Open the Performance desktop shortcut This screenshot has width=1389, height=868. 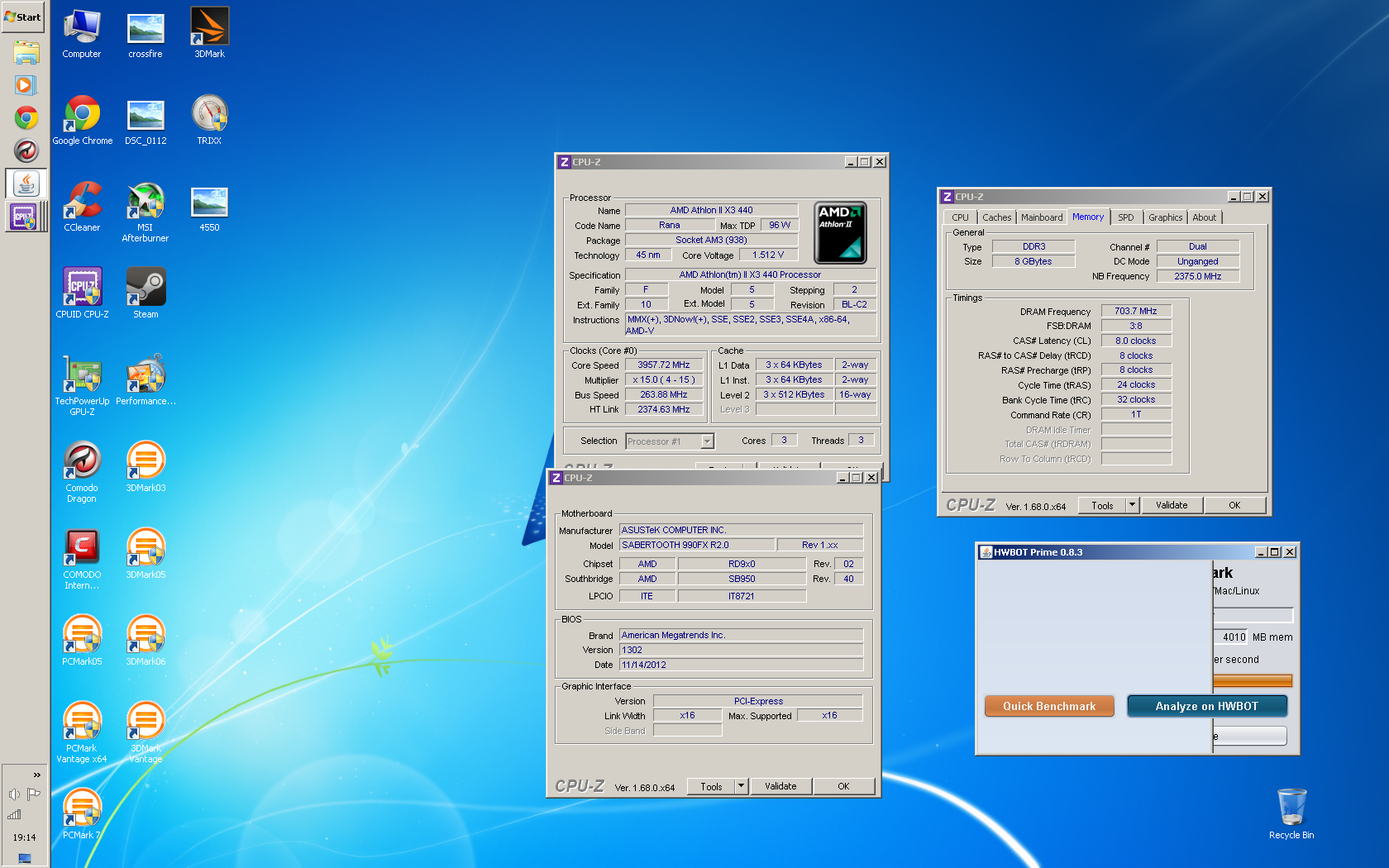[146, 380]
